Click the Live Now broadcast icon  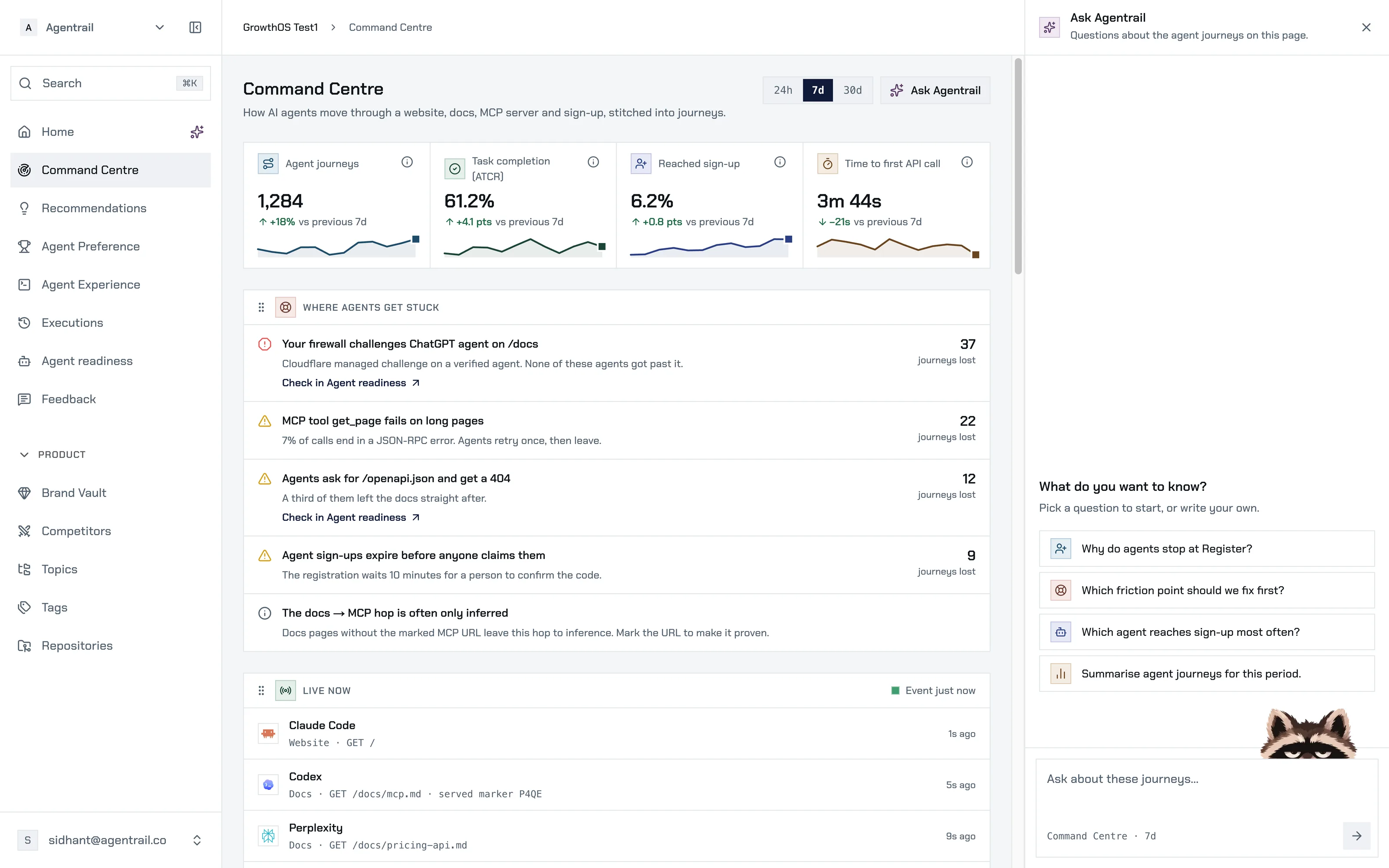(285, 690)
